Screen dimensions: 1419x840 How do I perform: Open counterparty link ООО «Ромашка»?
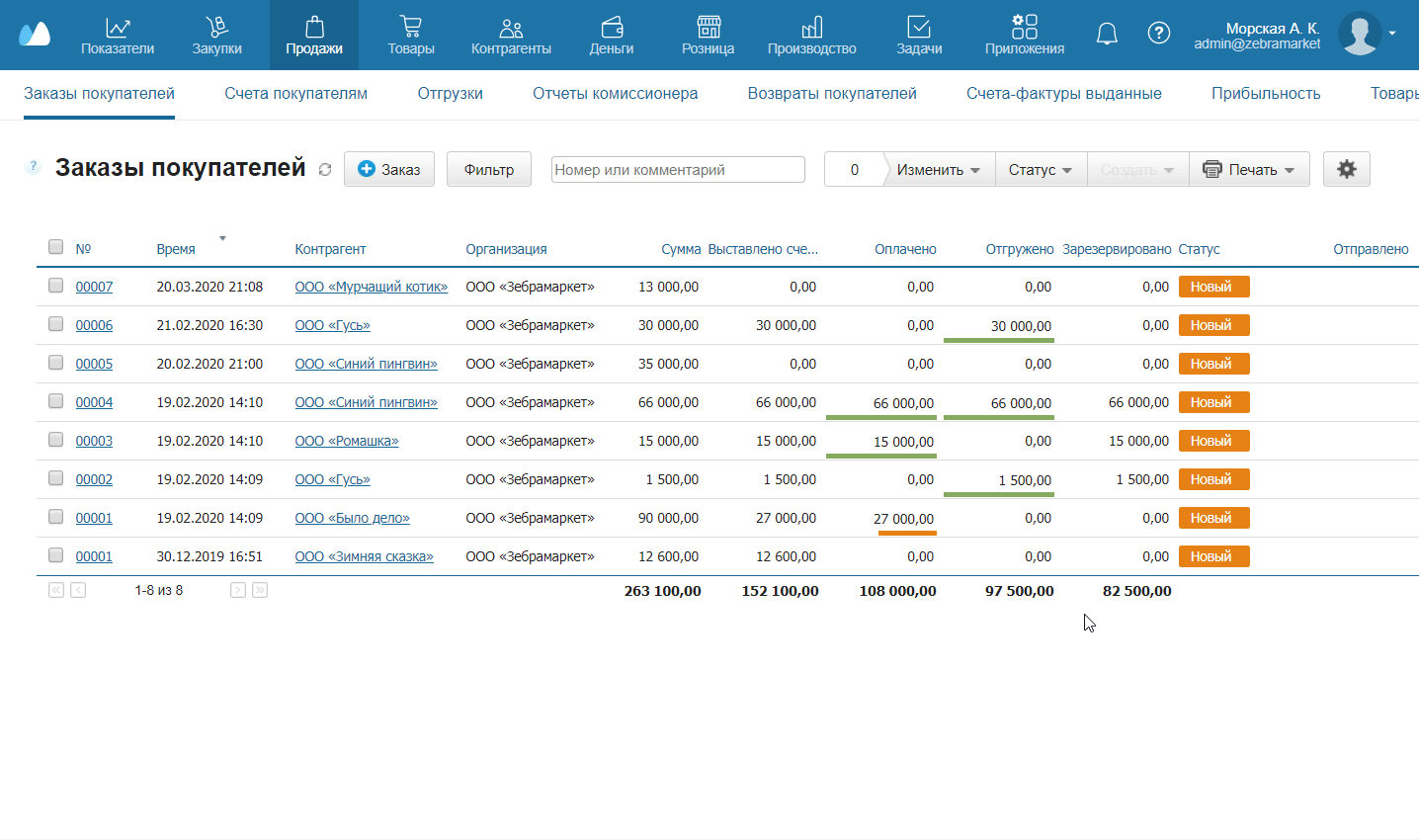point(346,441)
